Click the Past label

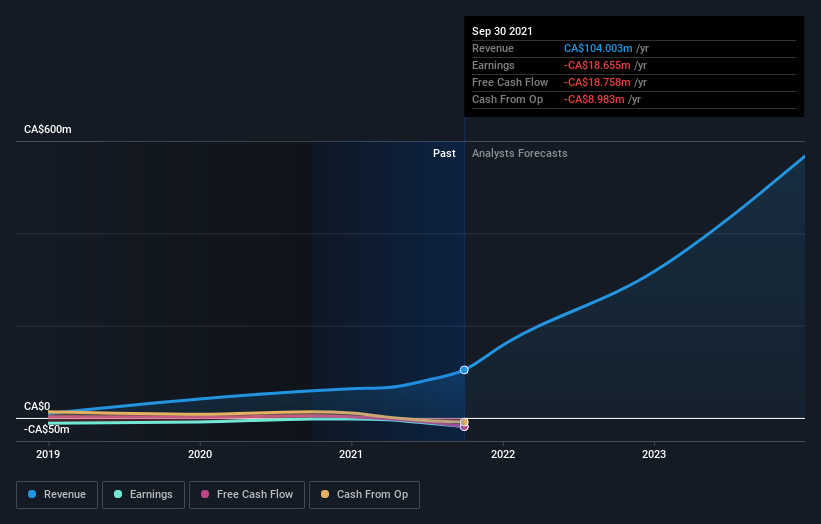pyautogui.click(x=444, y=153)
